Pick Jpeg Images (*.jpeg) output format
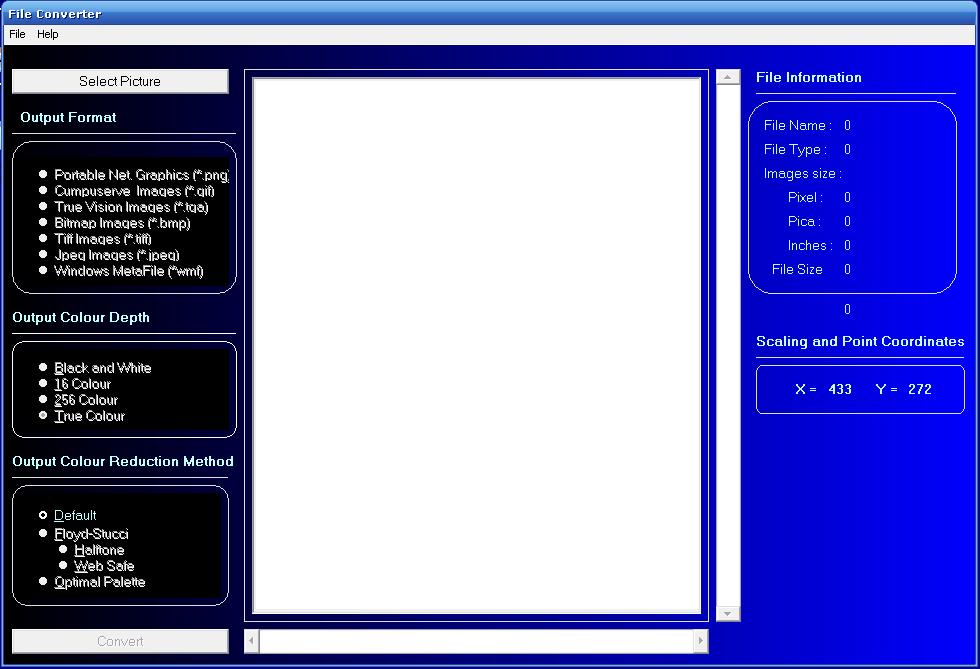The image size is (980, 669). [x=43, y=255]
